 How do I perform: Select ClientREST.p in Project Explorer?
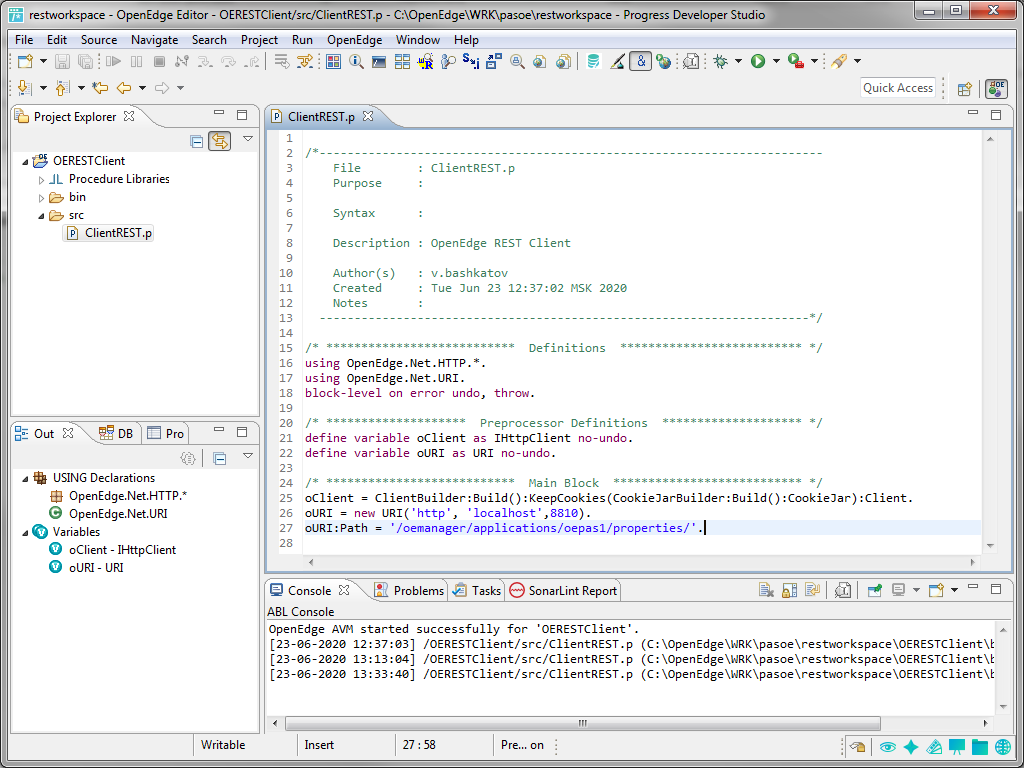[x=108, y=233]
